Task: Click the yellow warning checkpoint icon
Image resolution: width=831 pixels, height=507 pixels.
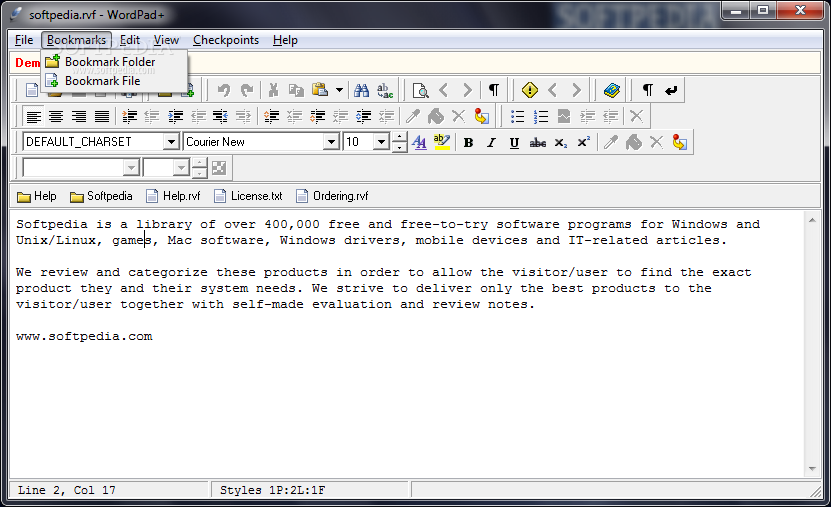Action: (x=529, y=90)
